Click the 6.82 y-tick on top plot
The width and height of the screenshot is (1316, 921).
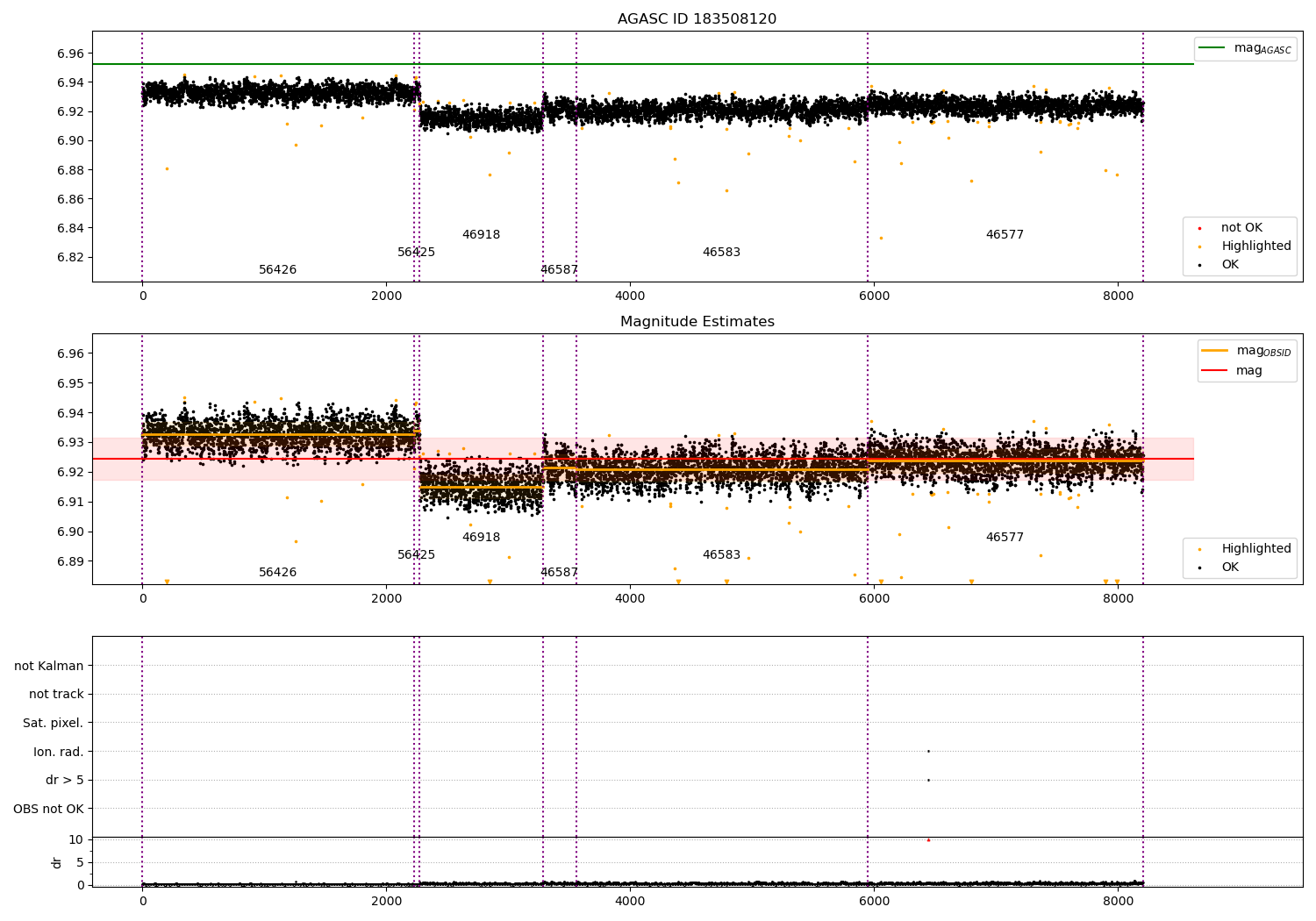(70, 258)
